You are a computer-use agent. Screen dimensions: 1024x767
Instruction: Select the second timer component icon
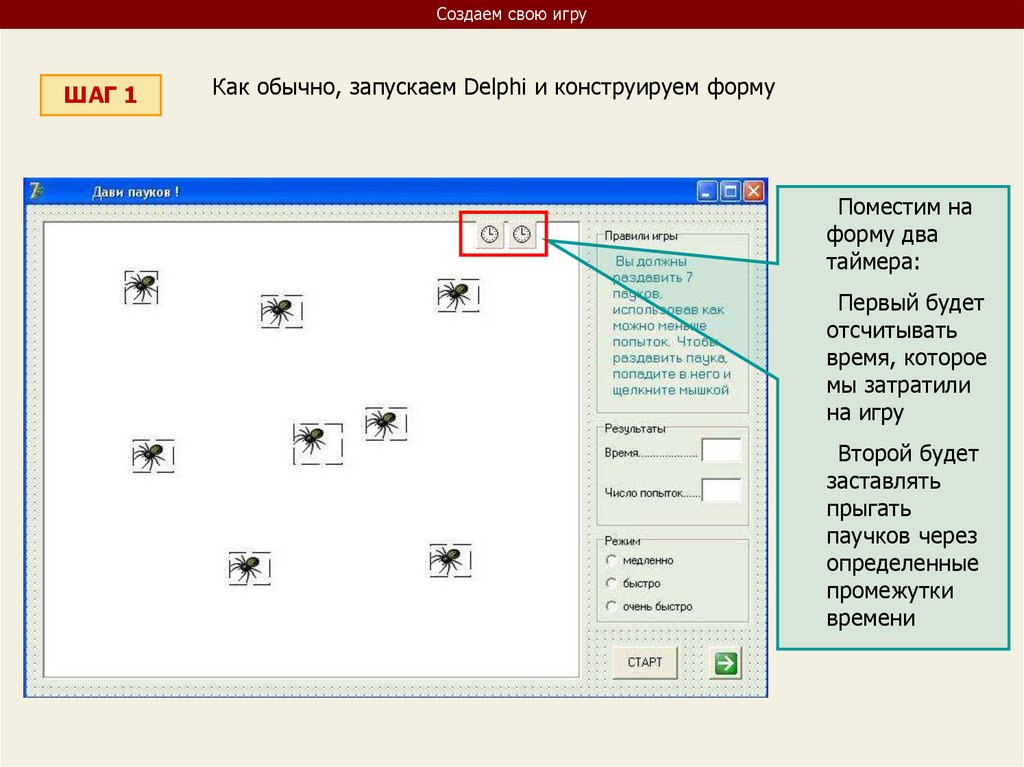tap(522, 234)
